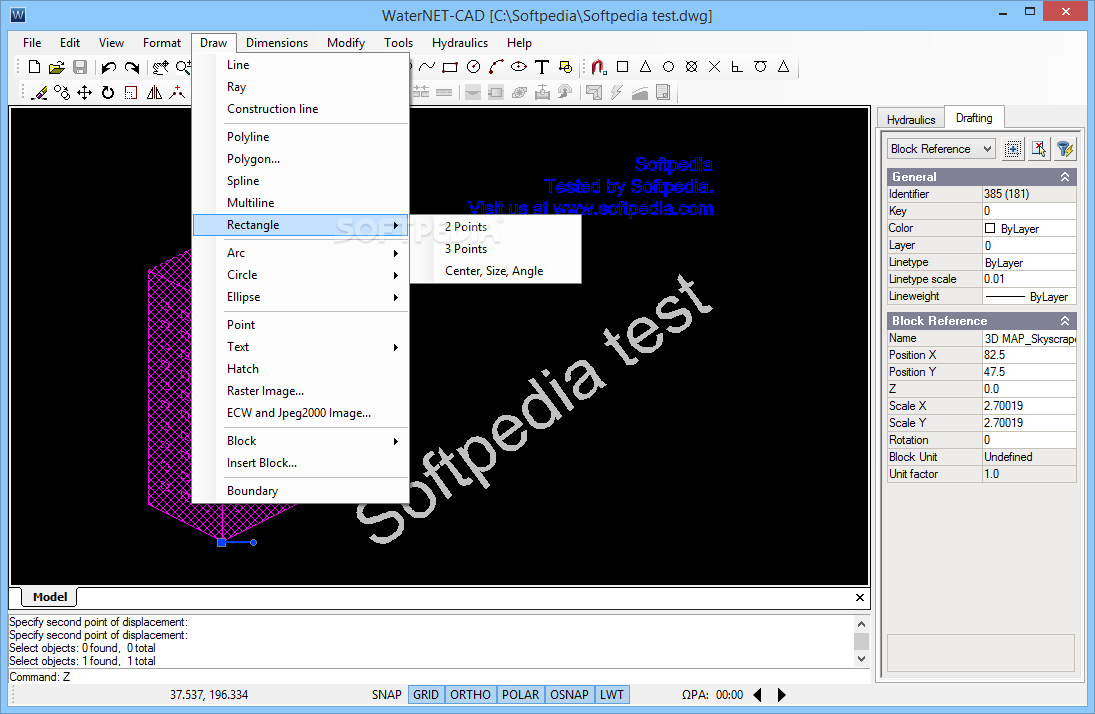Expand the Arc submenu

(300, 253)
